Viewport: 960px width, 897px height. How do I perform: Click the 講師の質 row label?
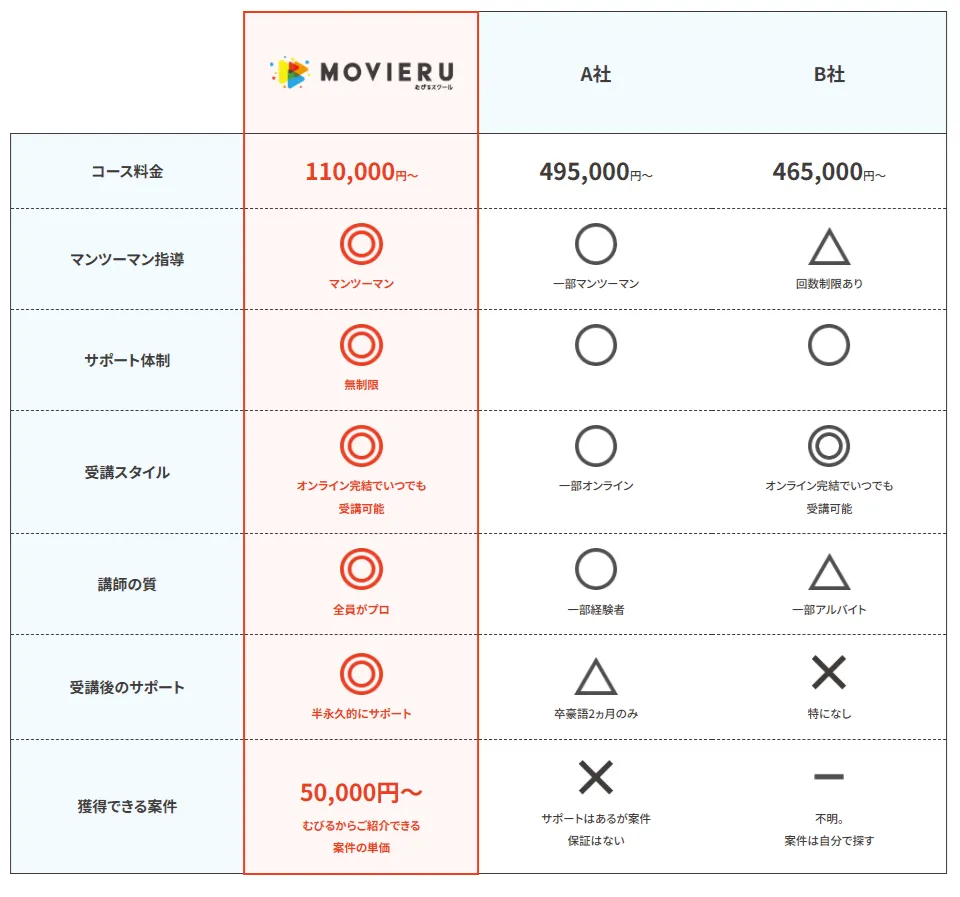pos(127,584)
